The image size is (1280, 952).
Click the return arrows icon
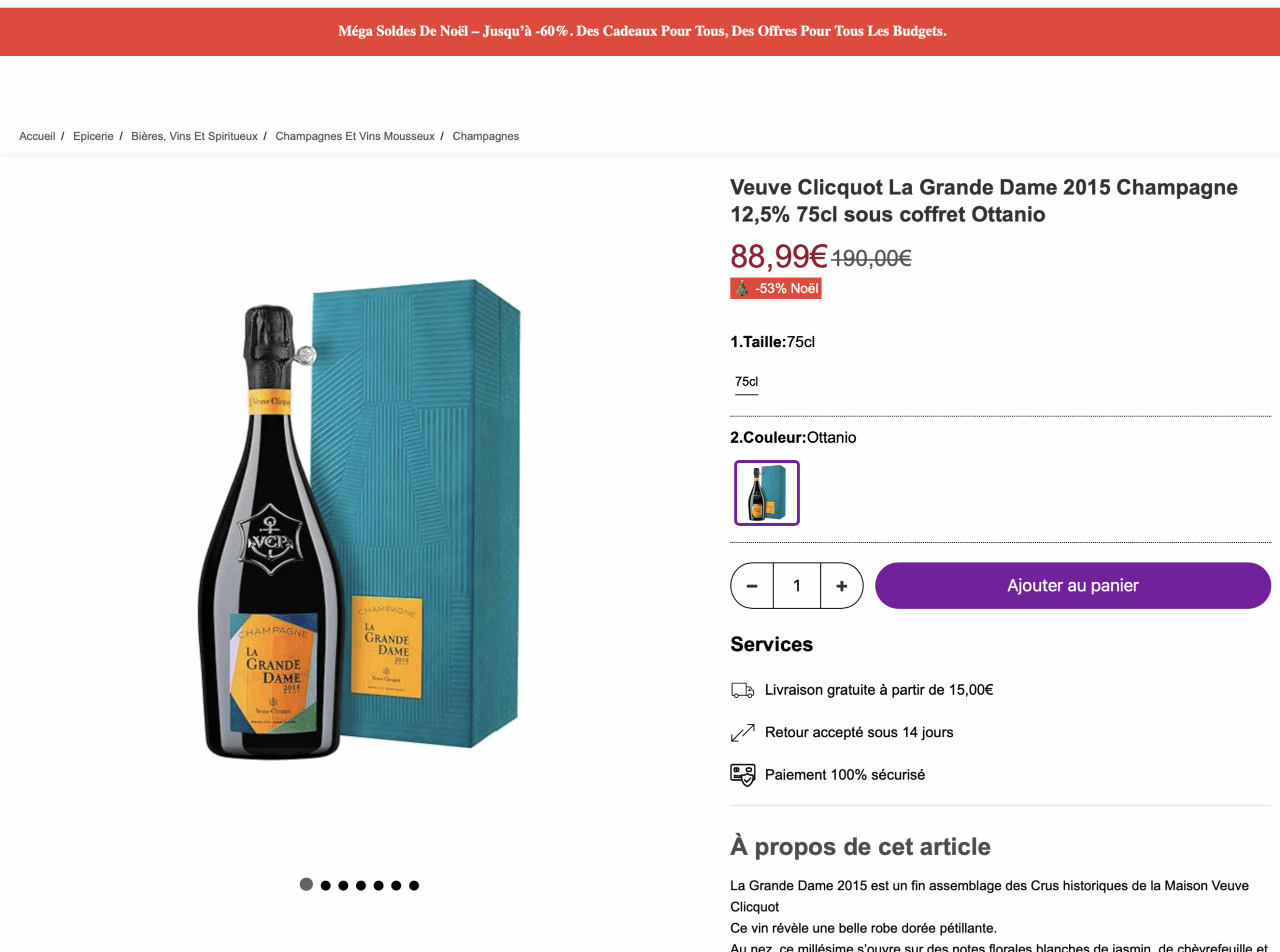742,733
